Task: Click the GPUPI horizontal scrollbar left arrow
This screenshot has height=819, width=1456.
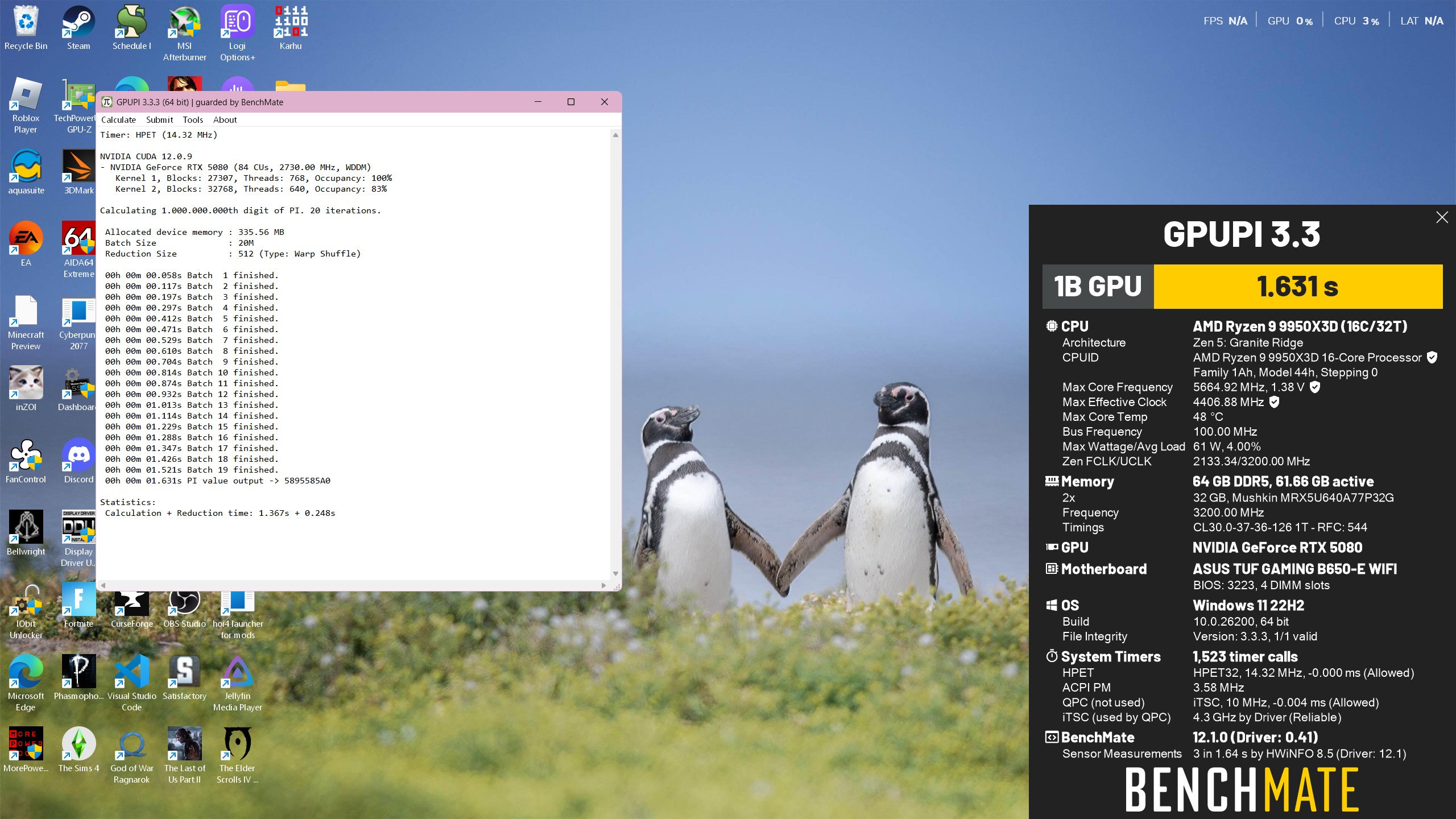Action: [103, 585]
